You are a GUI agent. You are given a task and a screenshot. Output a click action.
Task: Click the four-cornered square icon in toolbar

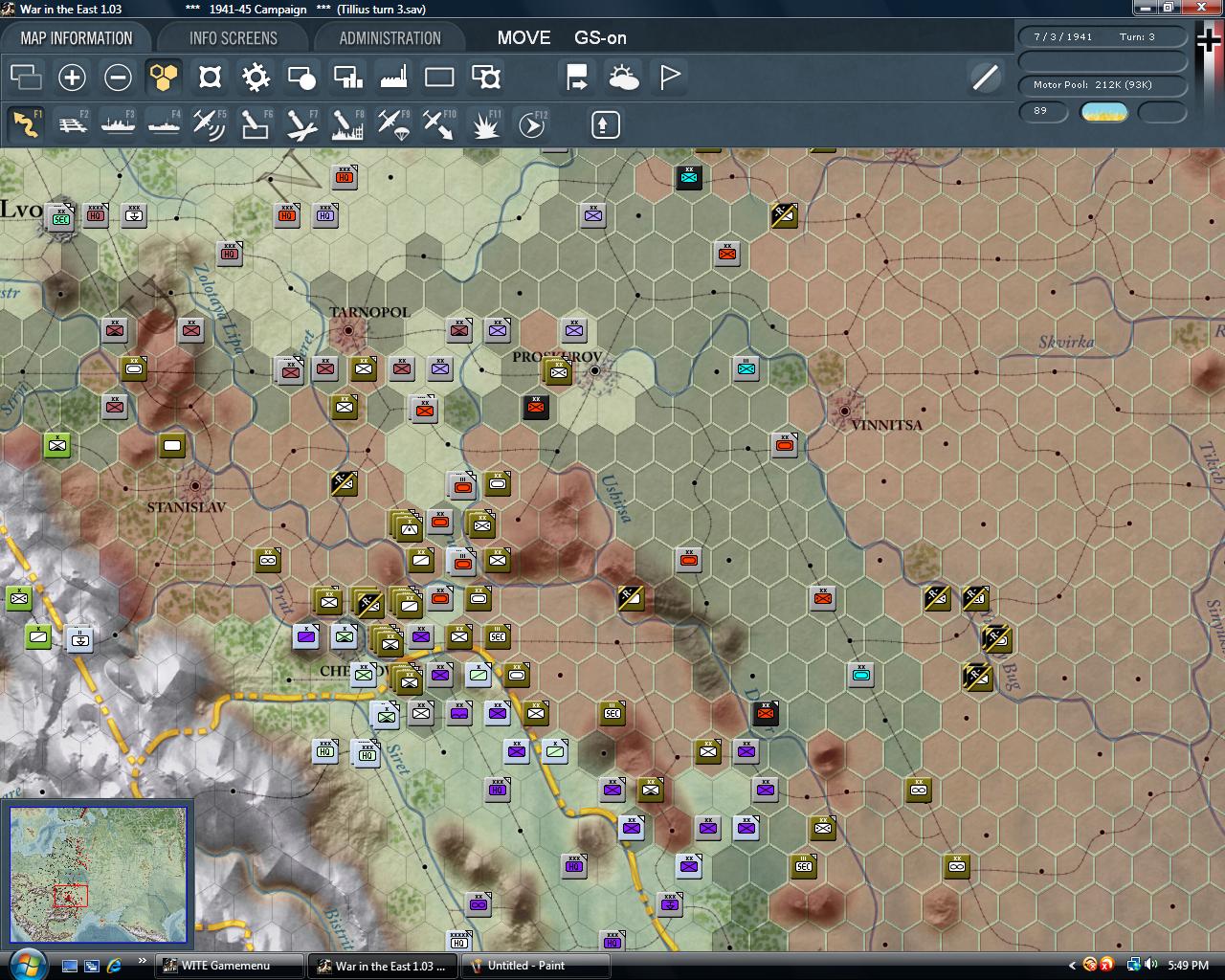pos(210,77)
